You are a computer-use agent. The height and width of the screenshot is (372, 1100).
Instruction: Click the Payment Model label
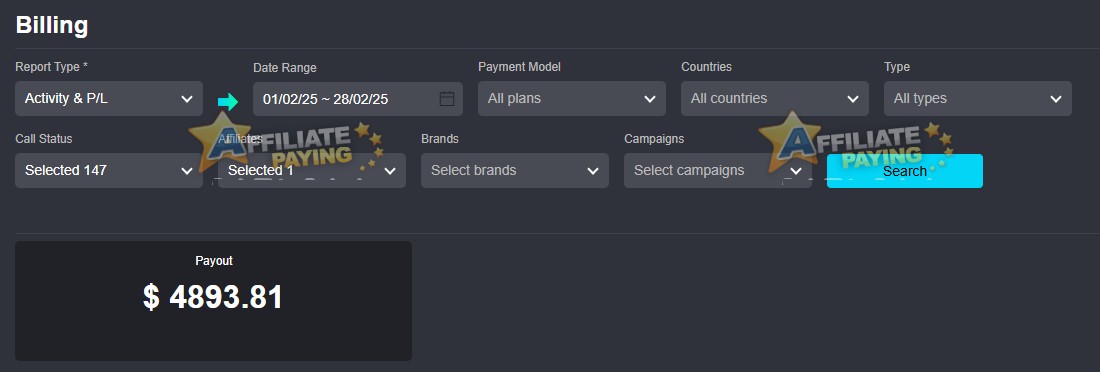(x=519, y=67)
